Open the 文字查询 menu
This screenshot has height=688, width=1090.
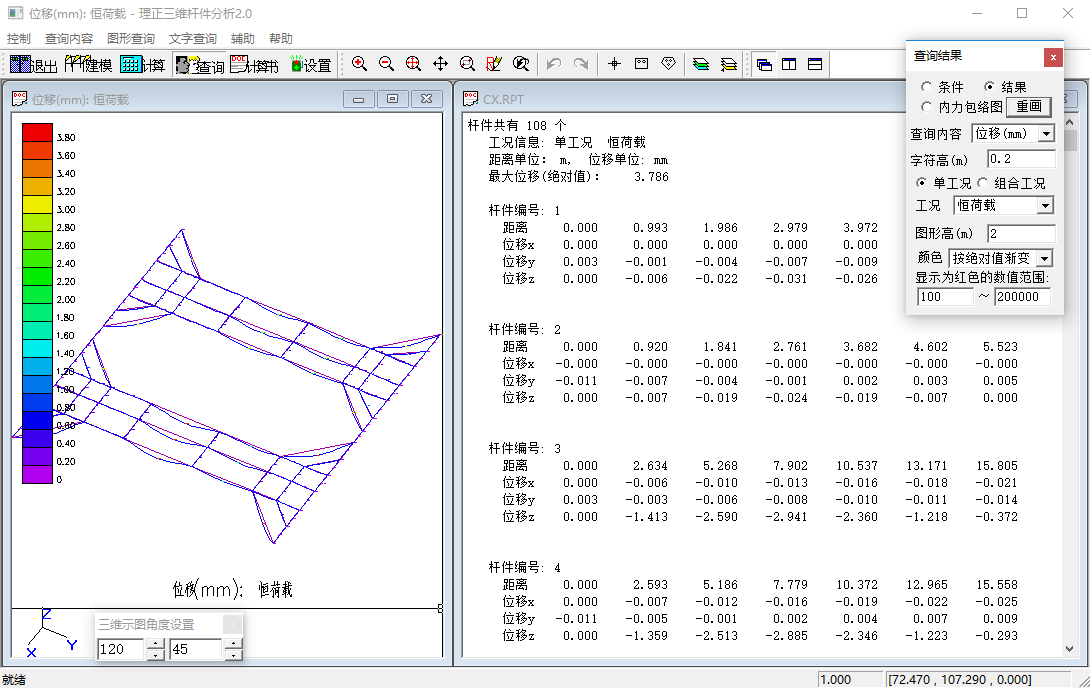(x=193, y=39)
